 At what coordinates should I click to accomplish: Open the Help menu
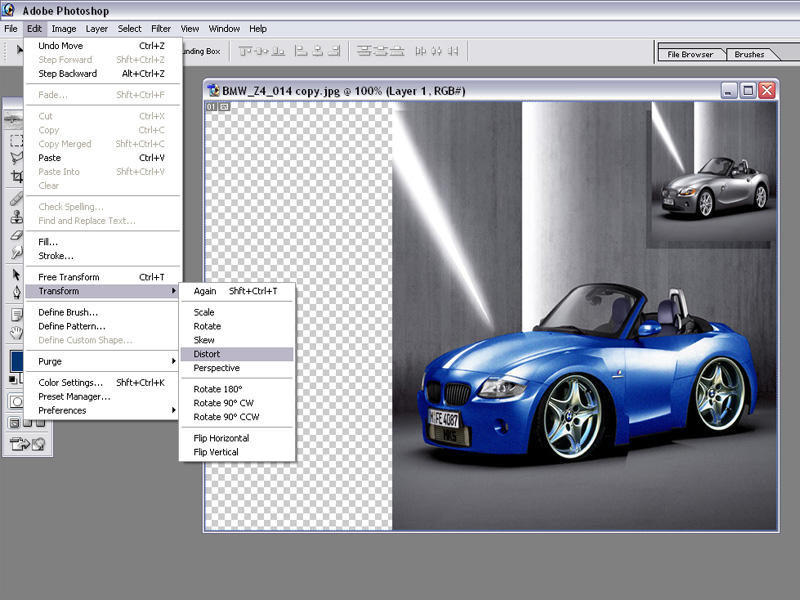click(258, 29)
